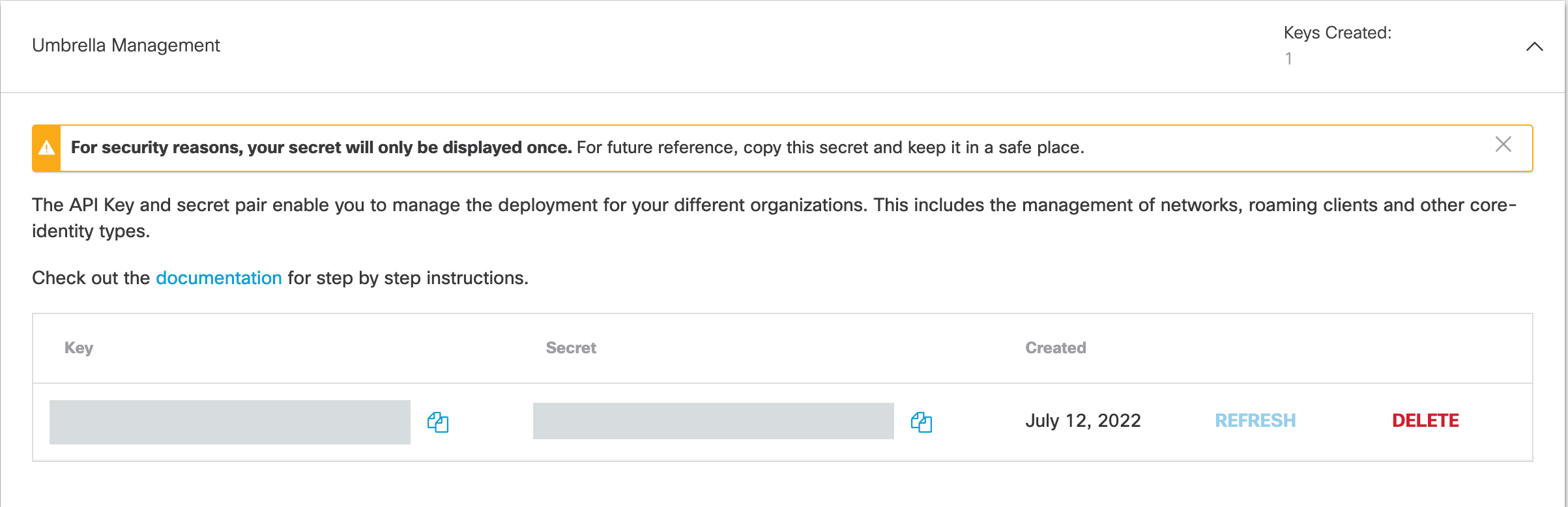Click the yellow alert symbol on the security notice

(x=46, y=147)
